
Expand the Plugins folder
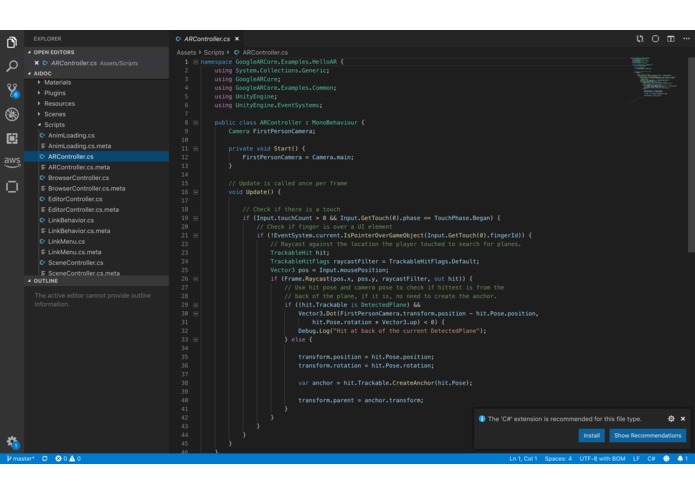coord(39,93)
